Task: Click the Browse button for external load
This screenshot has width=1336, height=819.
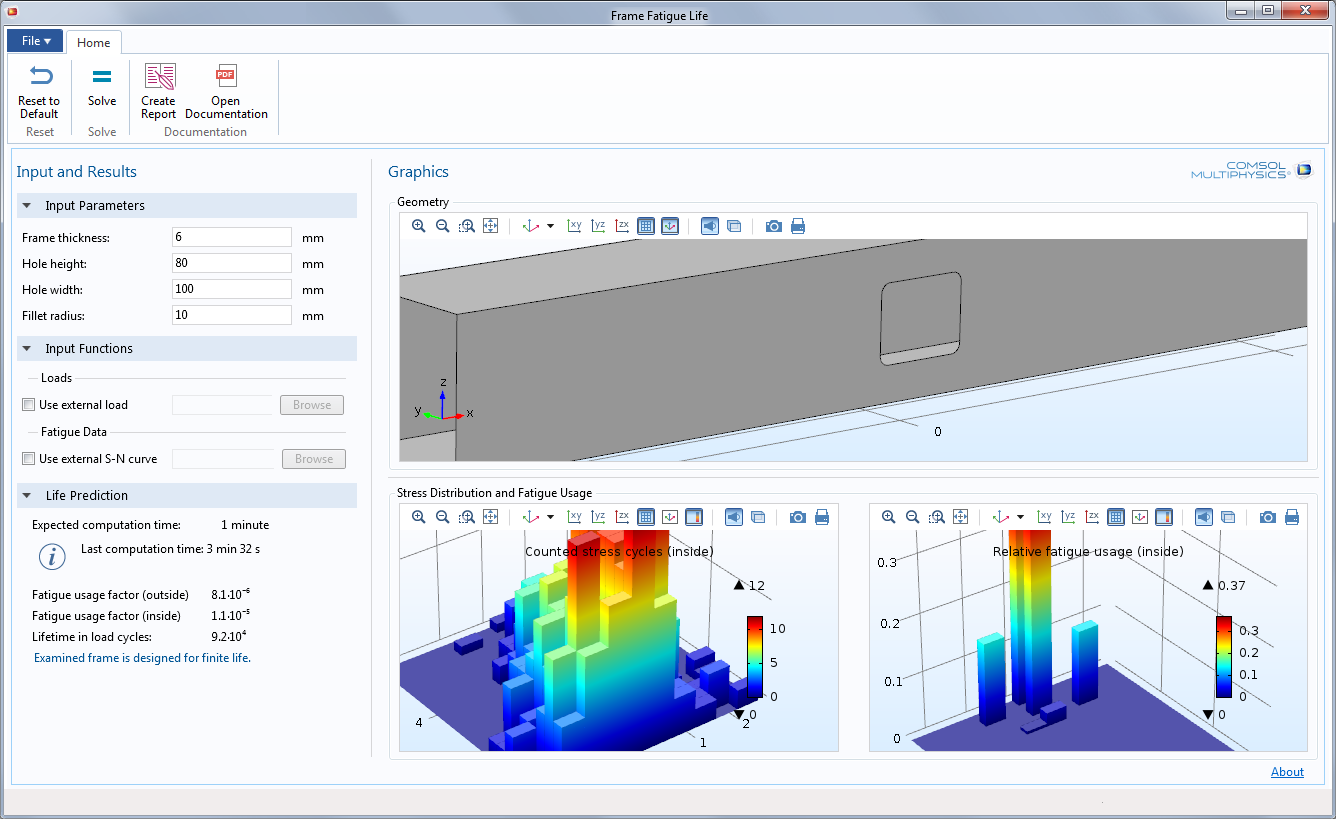Action: click(312, 405)
